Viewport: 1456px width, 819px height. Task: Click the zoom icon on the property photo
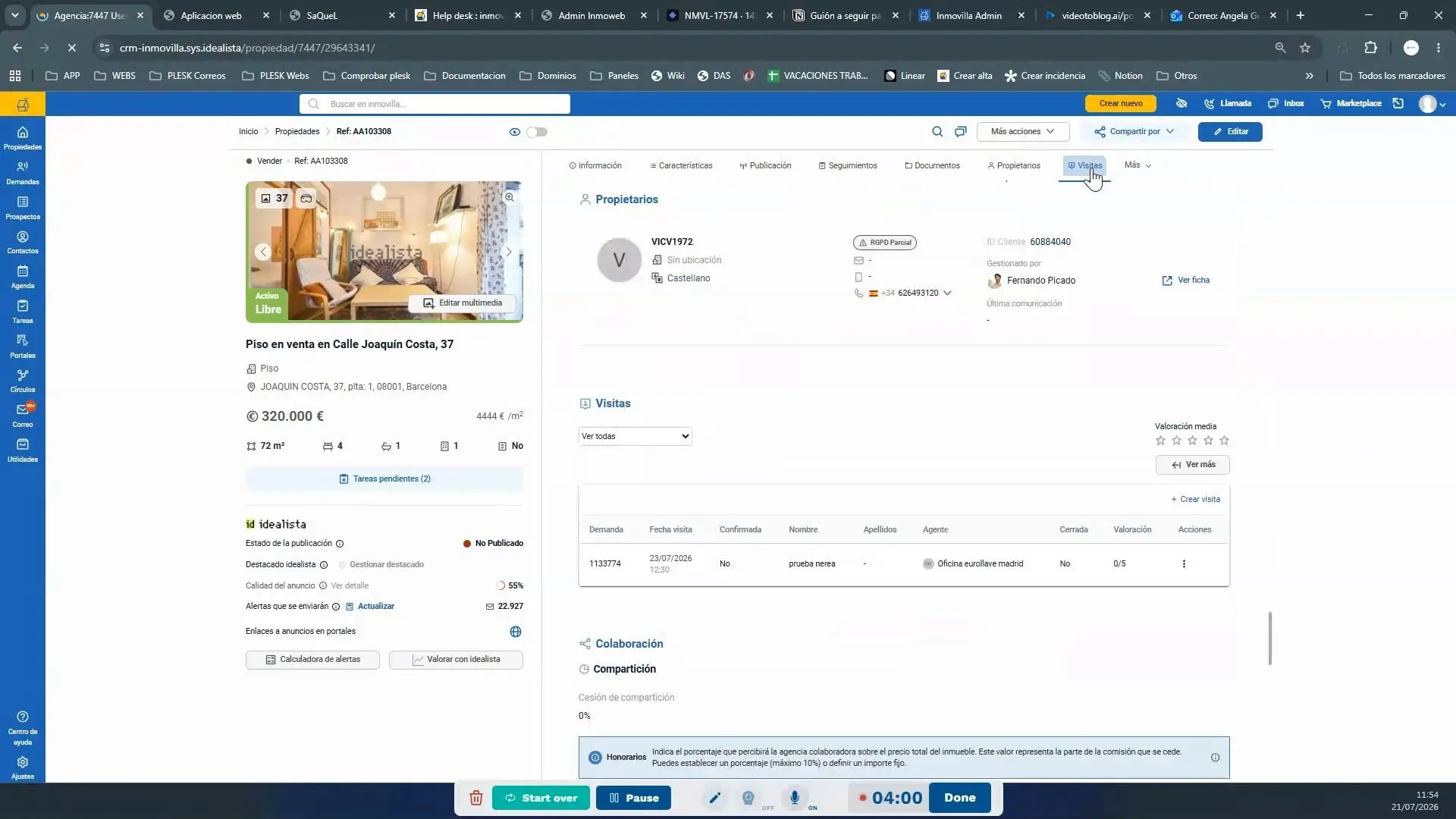[510, 197]
